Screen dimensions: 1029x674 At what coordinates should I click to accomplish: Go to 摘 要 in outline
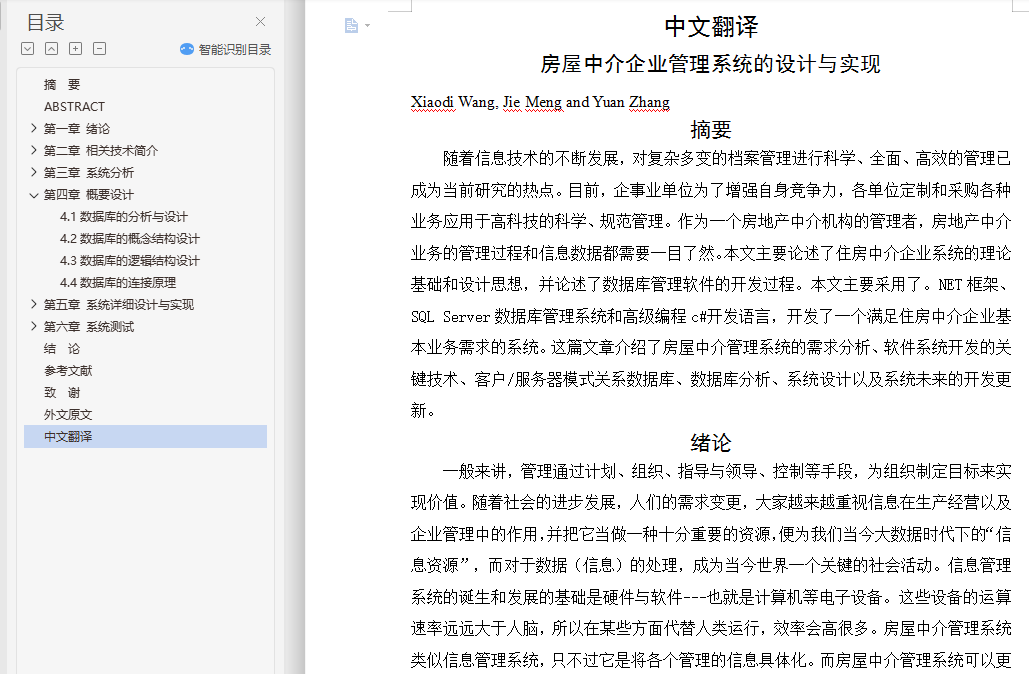point(62,85)
